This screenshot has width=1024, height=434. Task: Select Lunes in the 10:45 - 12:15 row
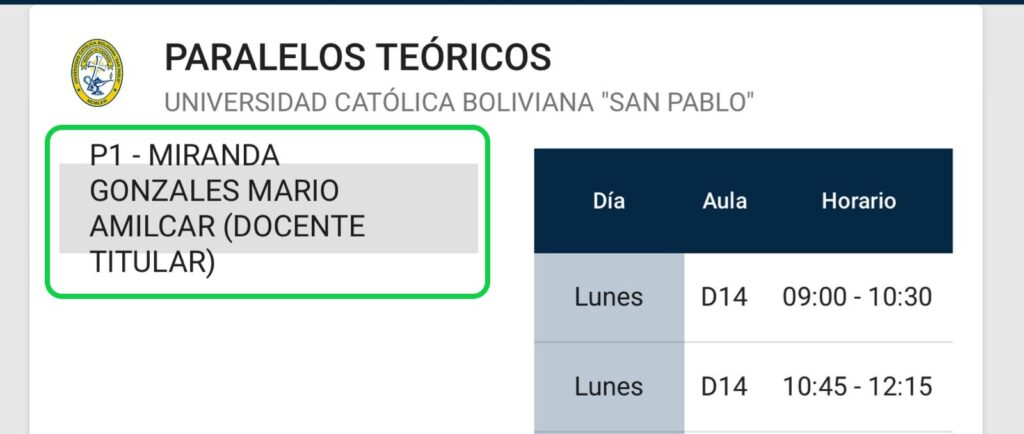[x=608, y=386]
